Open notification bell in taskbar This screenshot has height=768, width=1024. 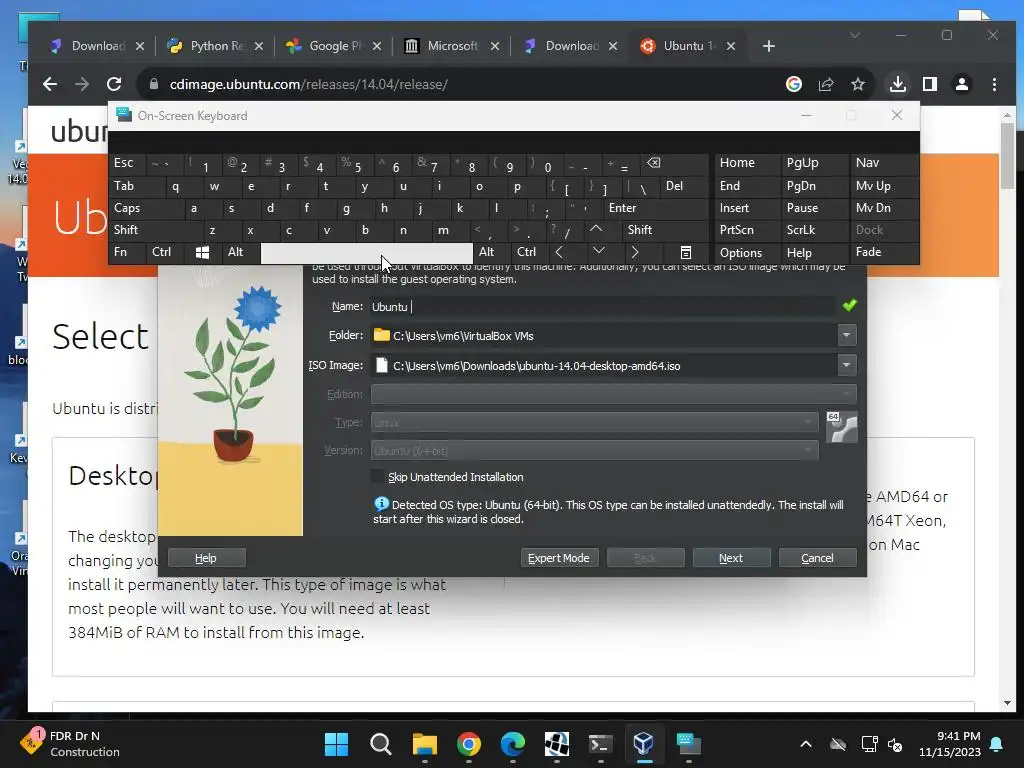997,744
